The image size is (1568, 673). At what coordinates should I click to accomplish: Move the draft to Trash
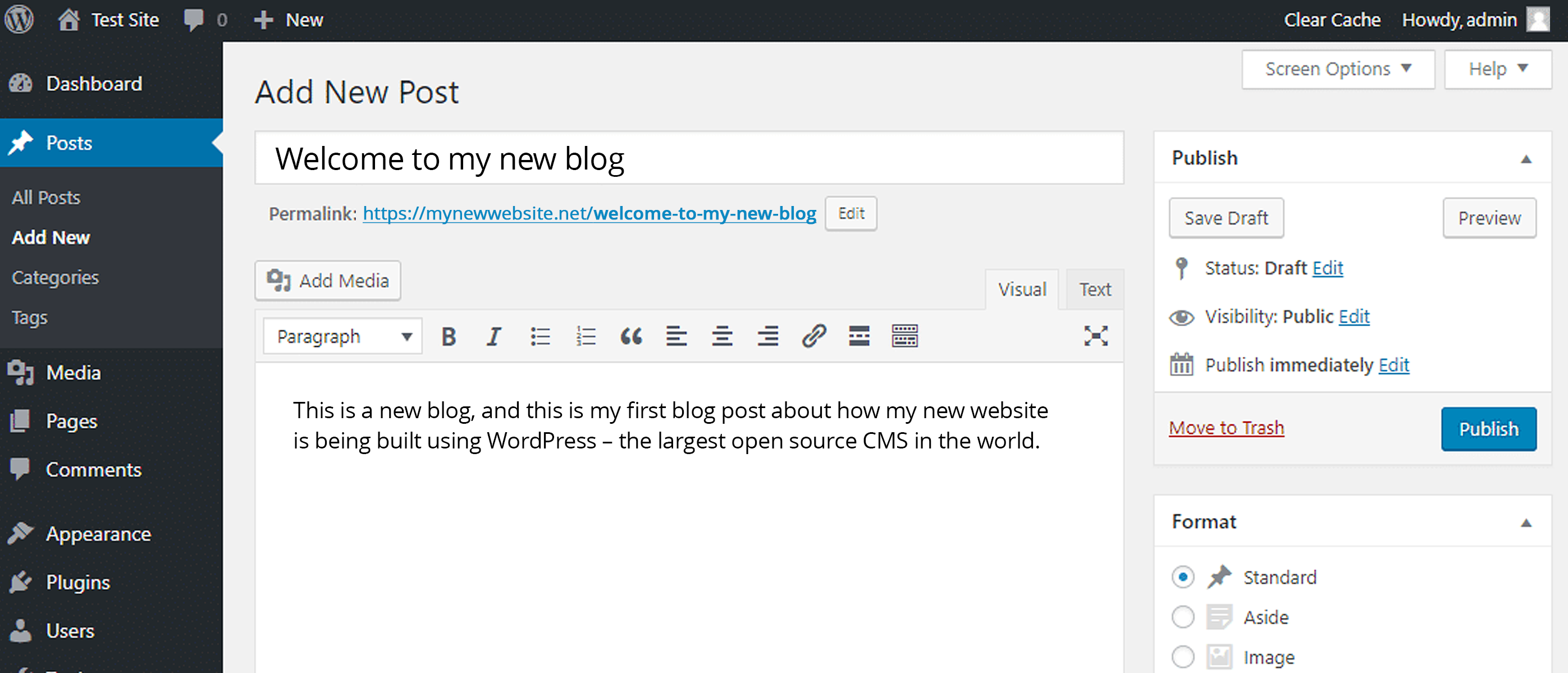1226,427
